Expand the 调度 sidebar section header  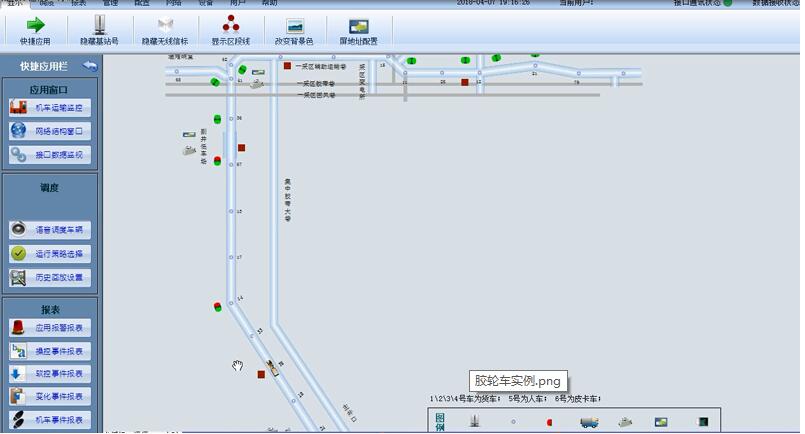(x=50, y=187)
